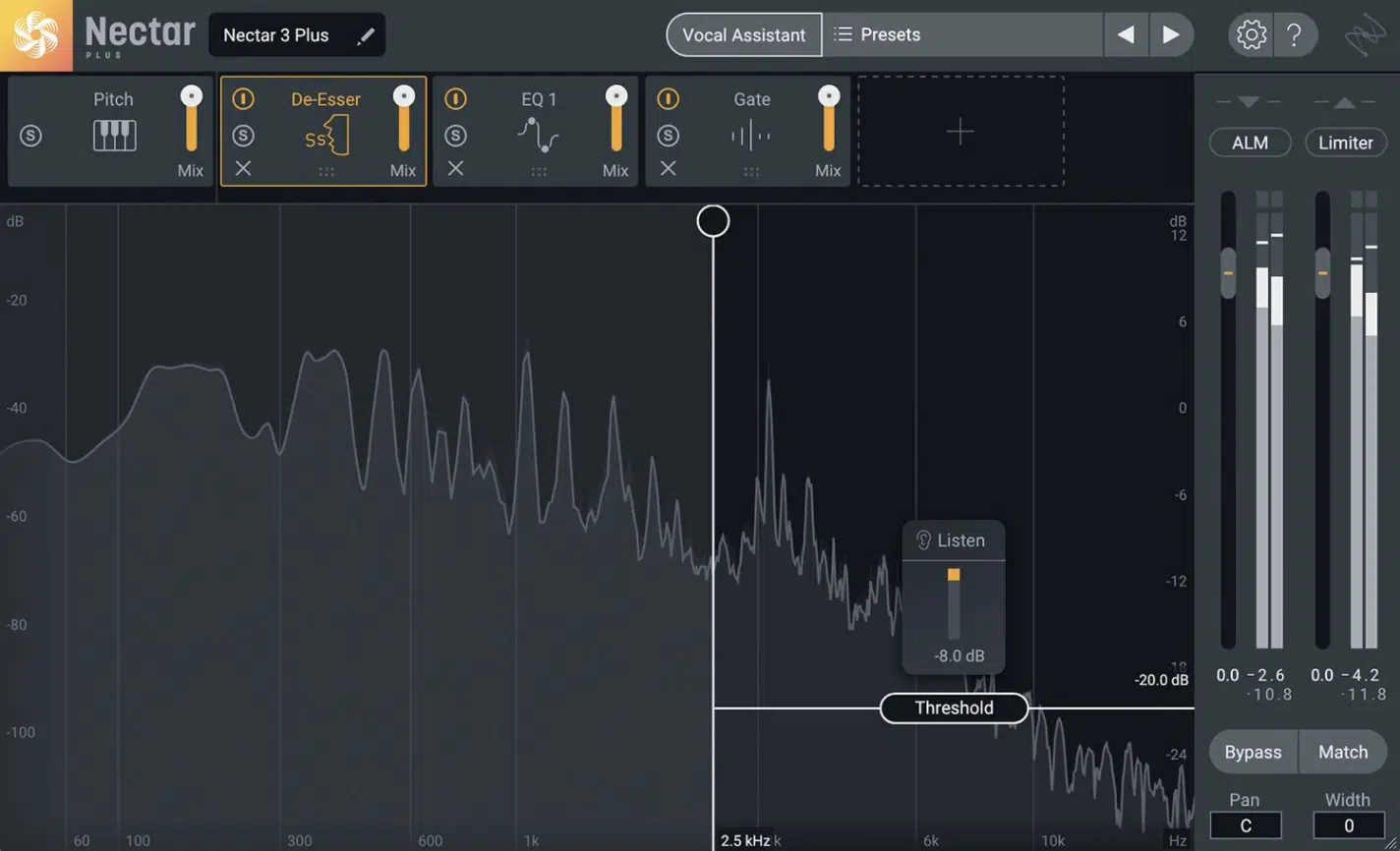
Task: Load the previous preset arrow
Action: click(x=1126, y=35)
